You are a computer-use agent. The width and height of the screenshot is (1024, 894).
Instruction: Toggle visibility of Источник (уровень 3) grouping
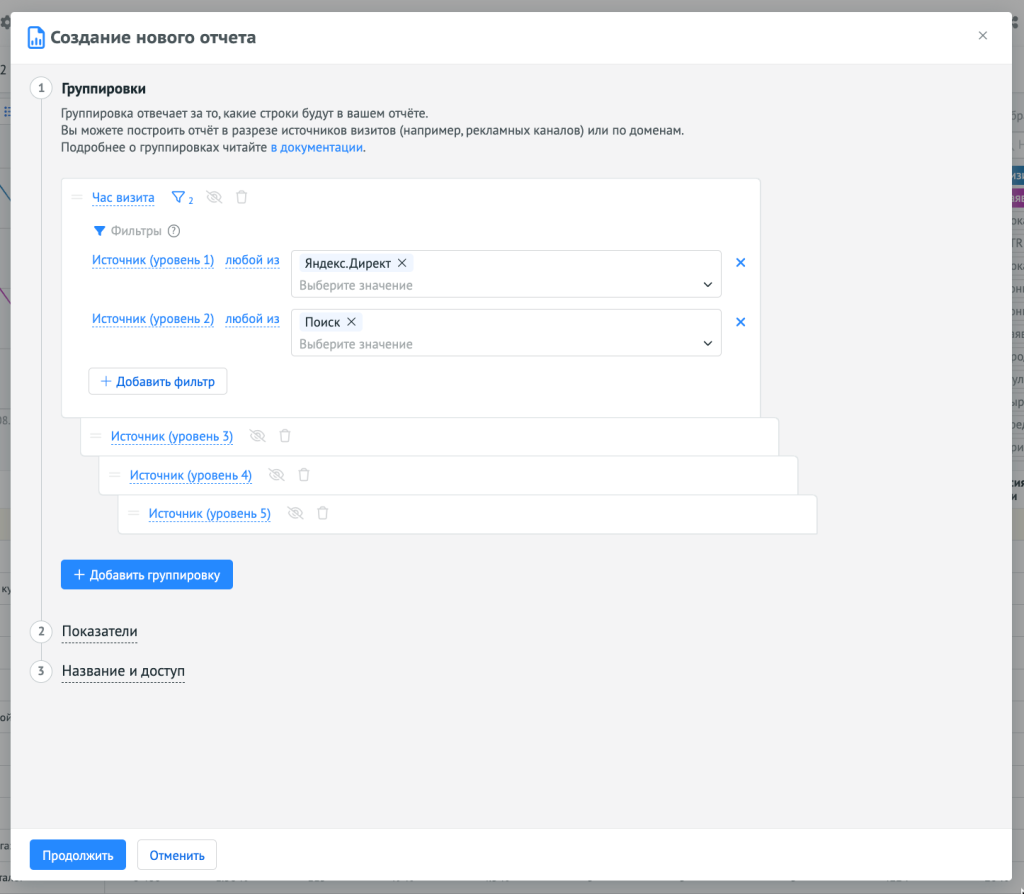(x=257, y=436)
